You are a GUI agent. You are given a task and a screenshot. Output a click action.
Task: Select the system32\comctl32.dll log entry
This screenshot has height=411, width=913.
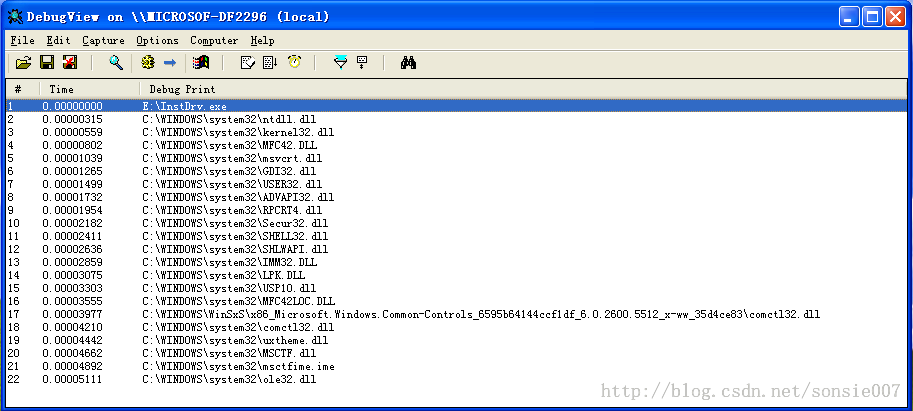pos(456,327)
